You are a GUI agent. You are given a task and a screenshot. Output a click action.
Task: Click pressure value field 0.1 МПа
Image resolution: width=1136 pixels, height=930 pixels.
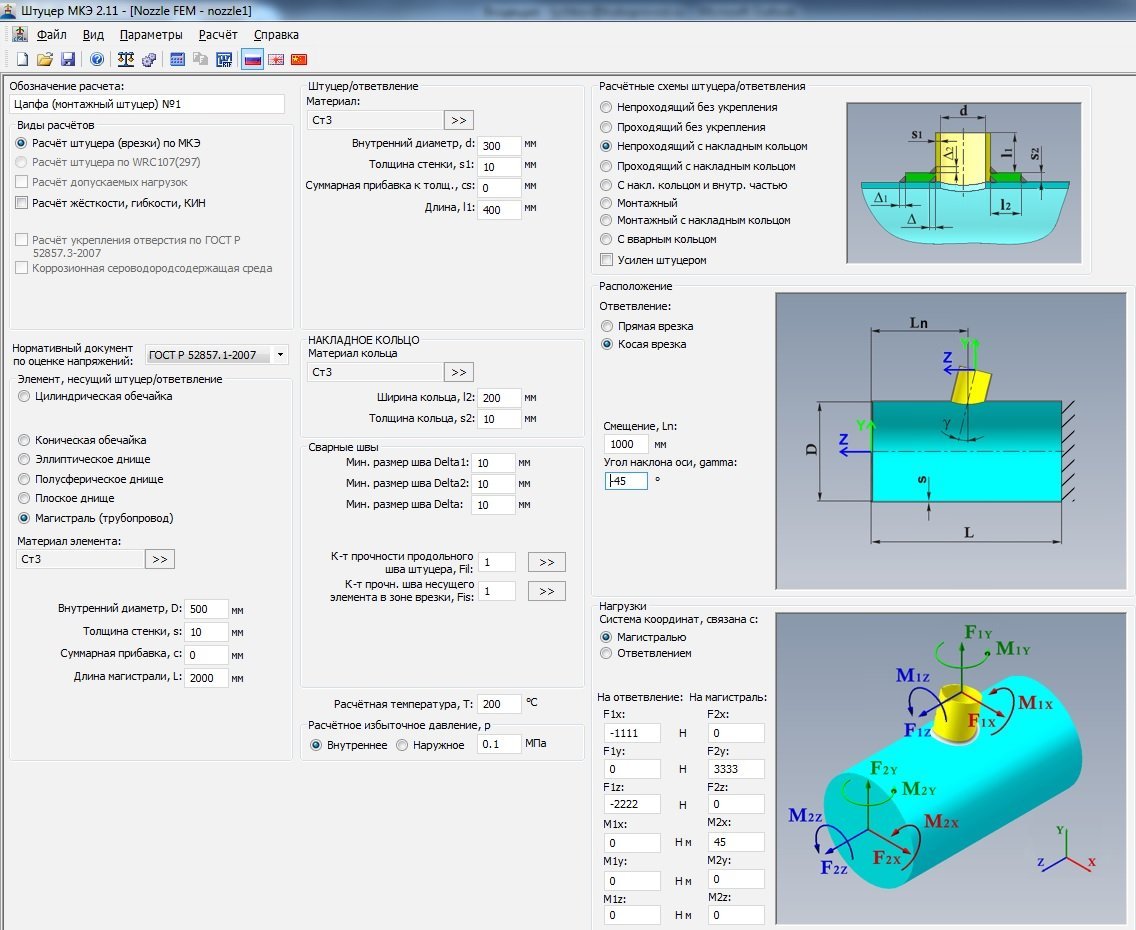point(498,744)
